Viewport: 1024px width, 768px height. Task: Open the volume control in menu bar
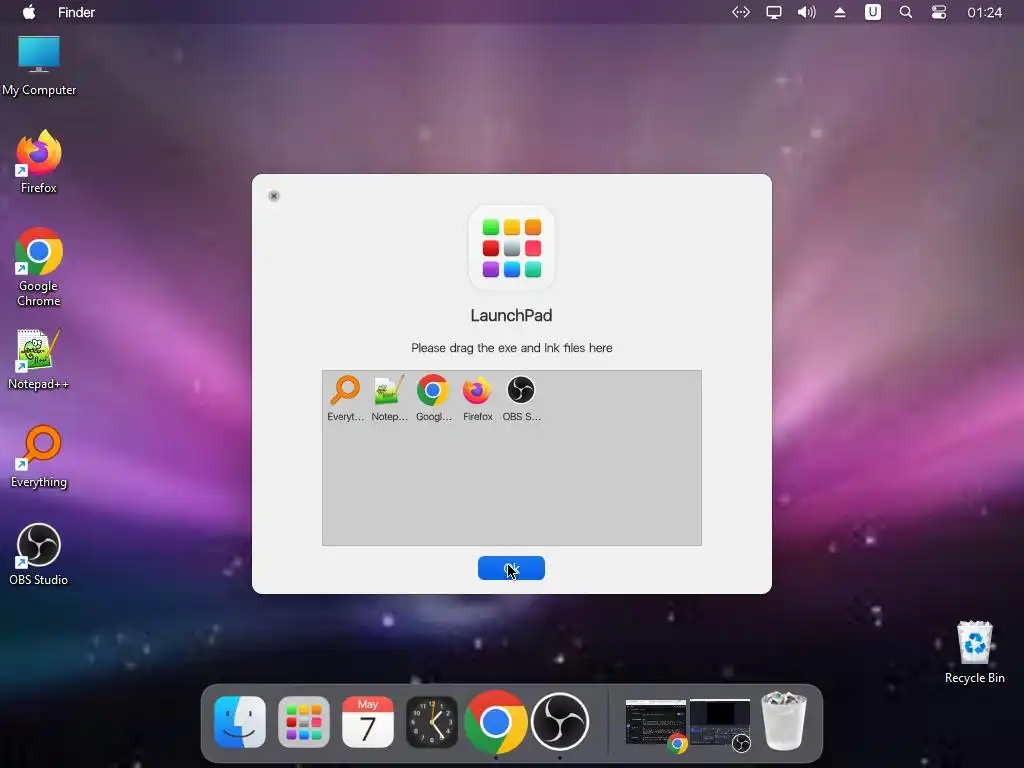[807, 12]
